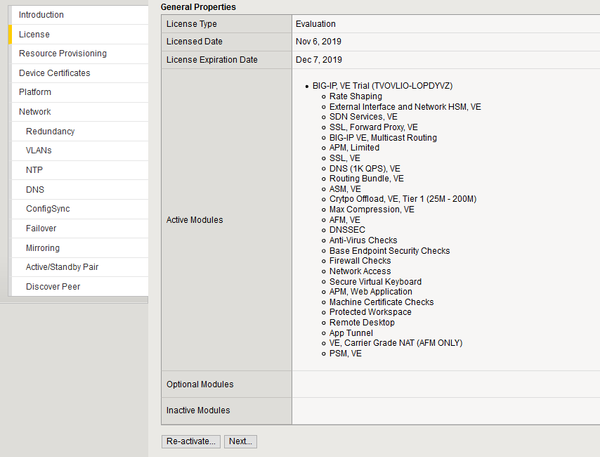Select Platform in the setup sidebar

tap(35, 92)
